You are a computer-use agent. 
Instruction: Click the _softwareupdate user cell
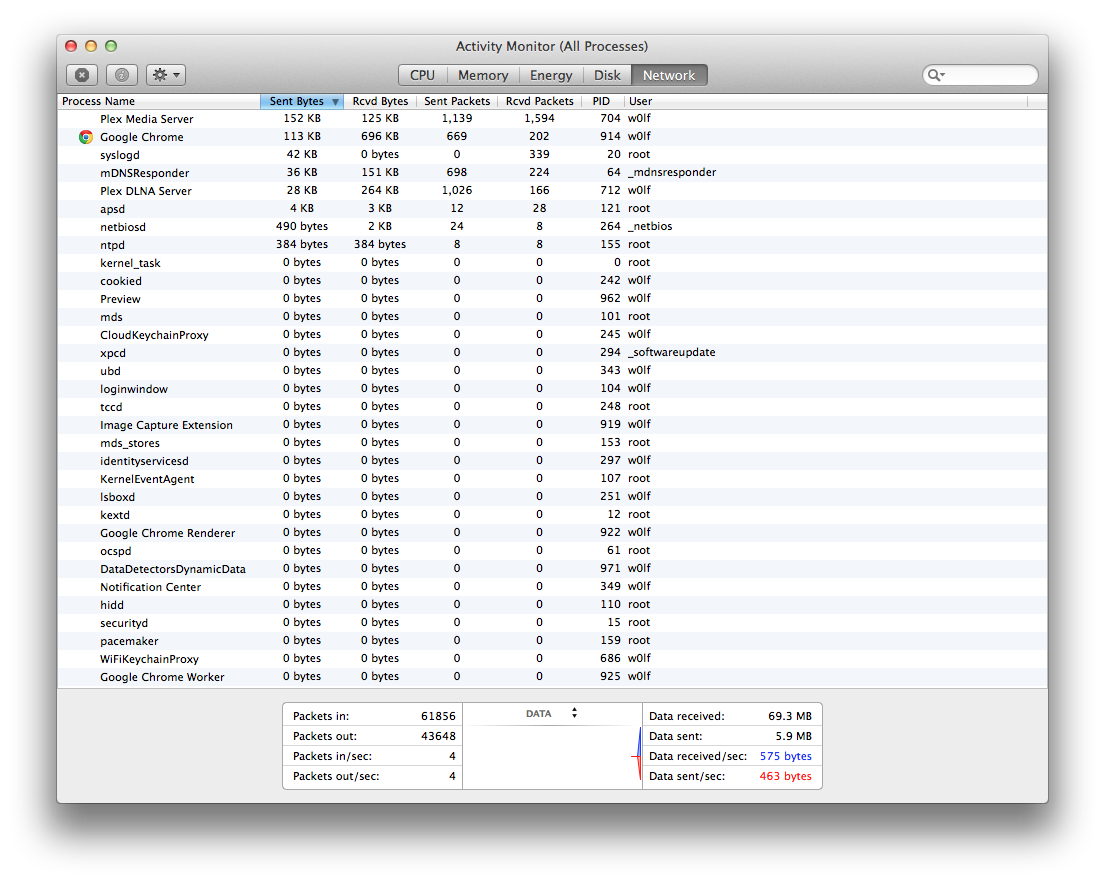tap(671, 352)
